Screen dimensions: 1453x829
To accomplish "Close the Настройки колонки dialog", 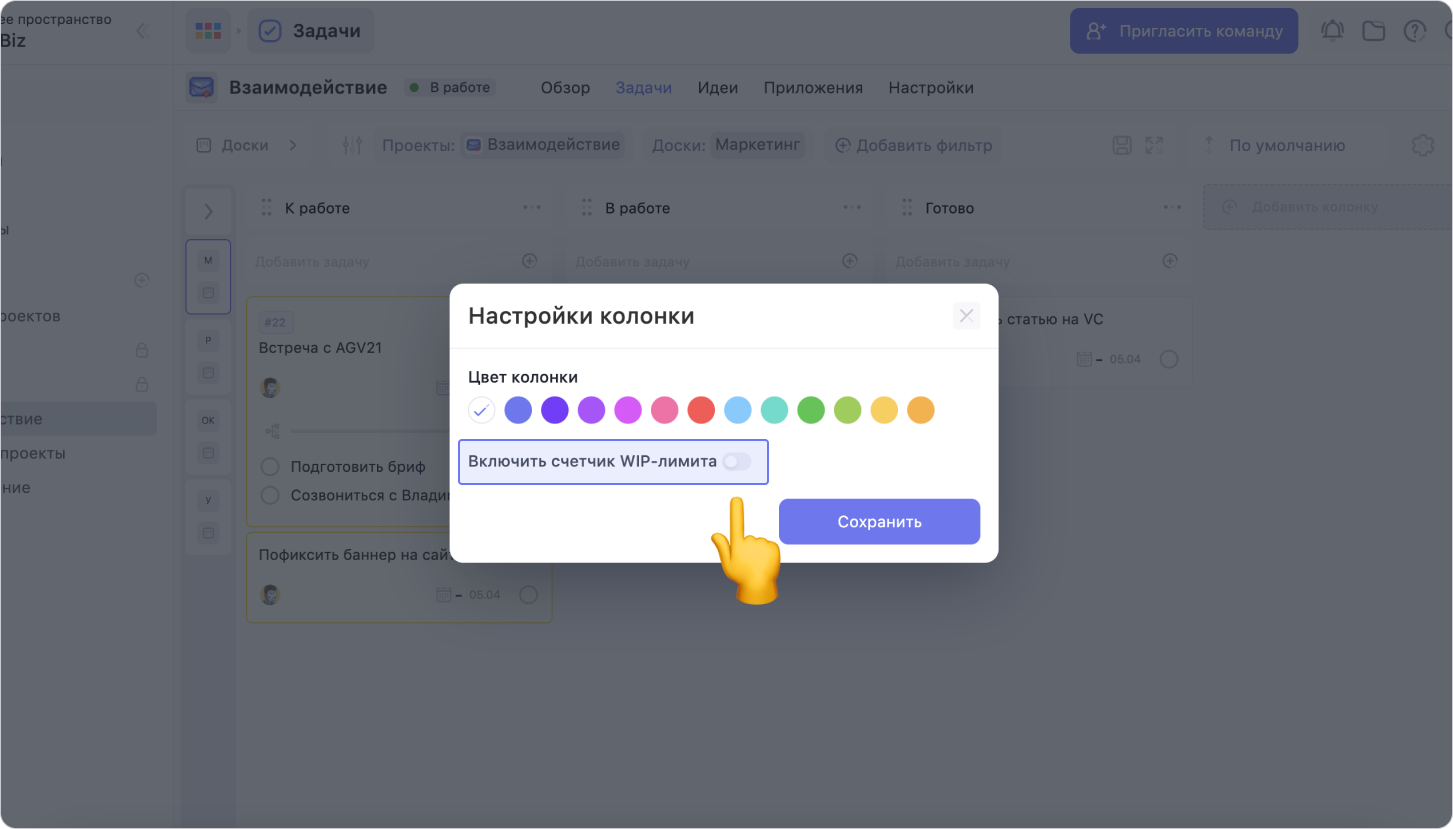I will pyautogui.click(x=966, y=316).
